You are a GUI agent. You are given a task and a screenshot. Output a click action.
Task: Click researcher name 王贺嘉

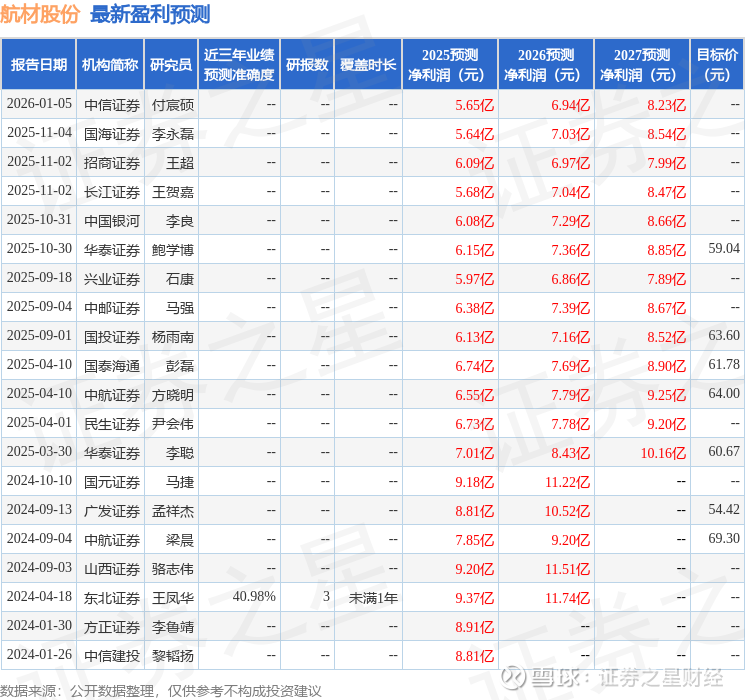click(x=172, y=192)
